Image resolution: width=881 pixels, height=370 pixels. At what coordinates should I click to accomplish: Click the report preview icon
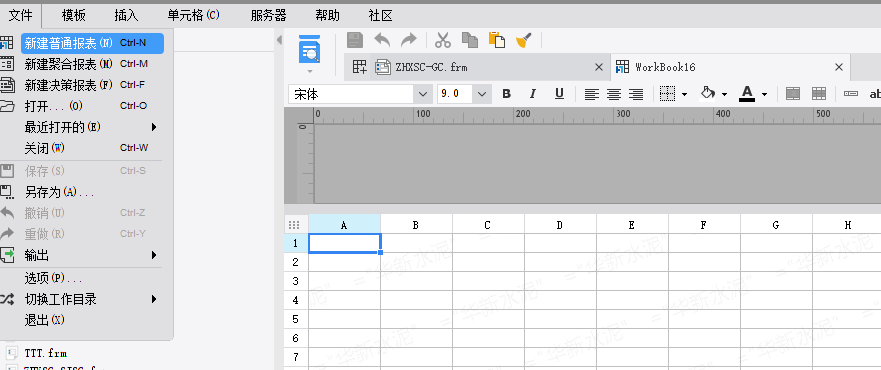point(310,49)
